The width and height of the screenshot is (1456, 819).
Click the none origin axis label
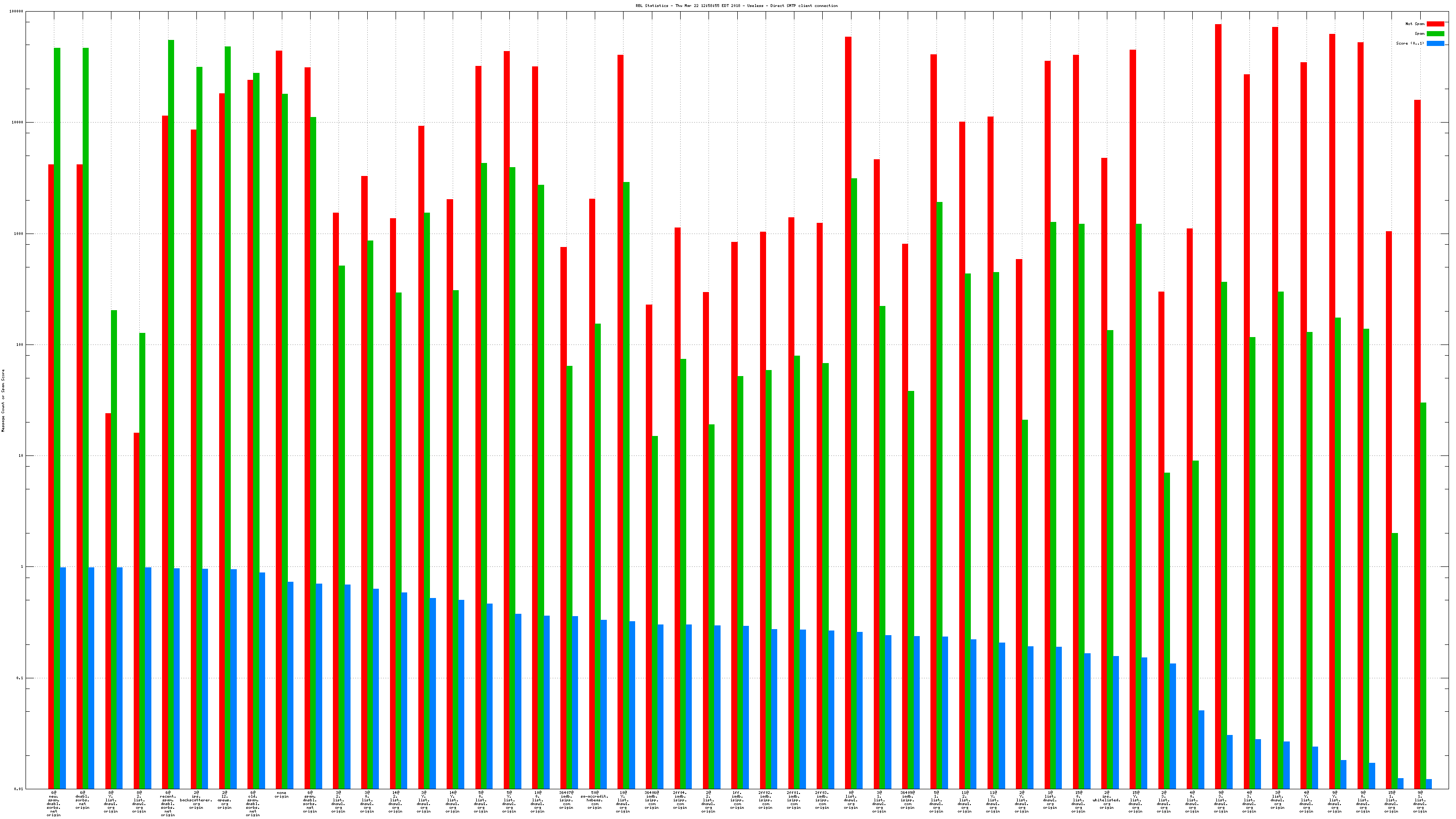pos(281,794)
